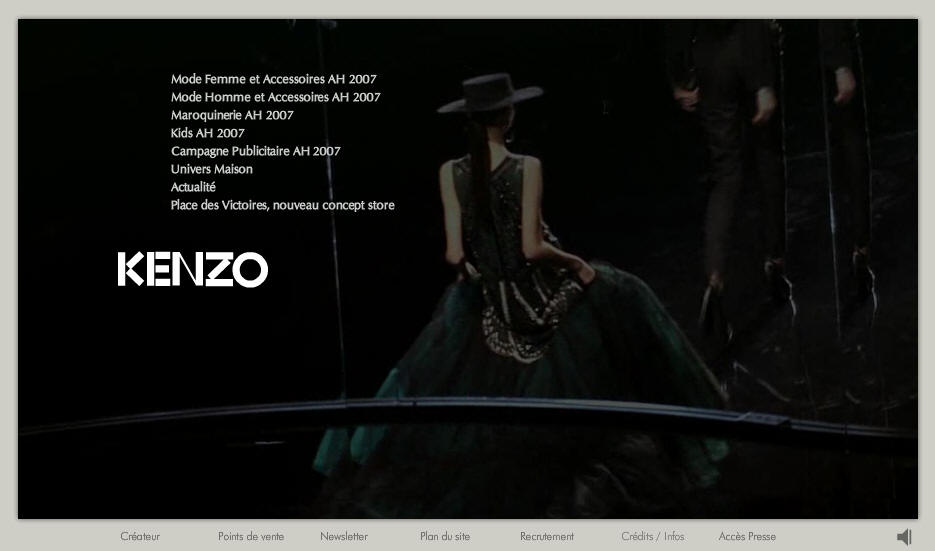Open Mode Homme et Accessoires AH 2007
This screenshot has height=551, width=935.
point(275,97)
